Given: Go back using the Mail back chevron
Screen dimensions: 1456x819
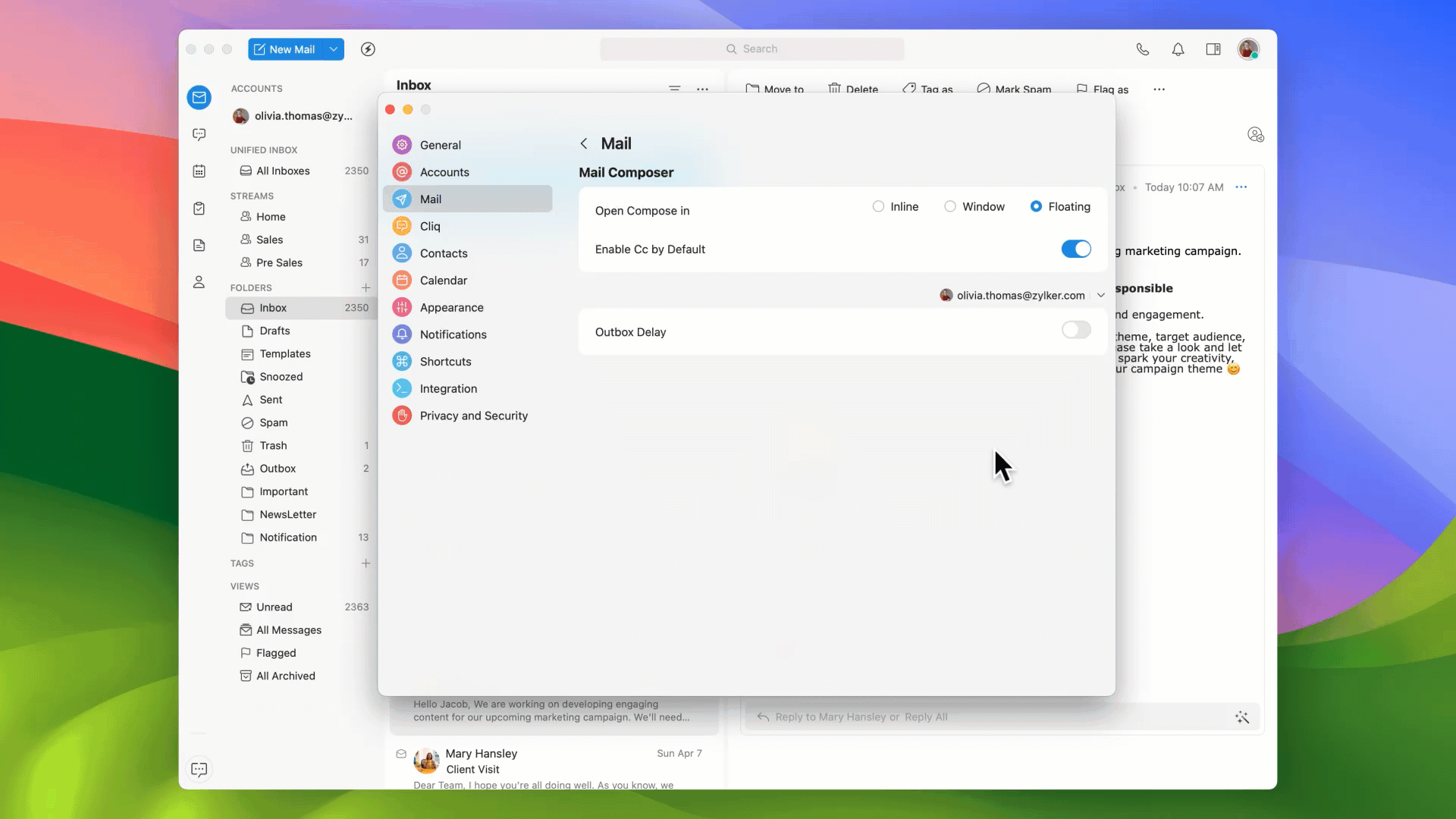Looking at the screenshot, I should coord(584,143).
